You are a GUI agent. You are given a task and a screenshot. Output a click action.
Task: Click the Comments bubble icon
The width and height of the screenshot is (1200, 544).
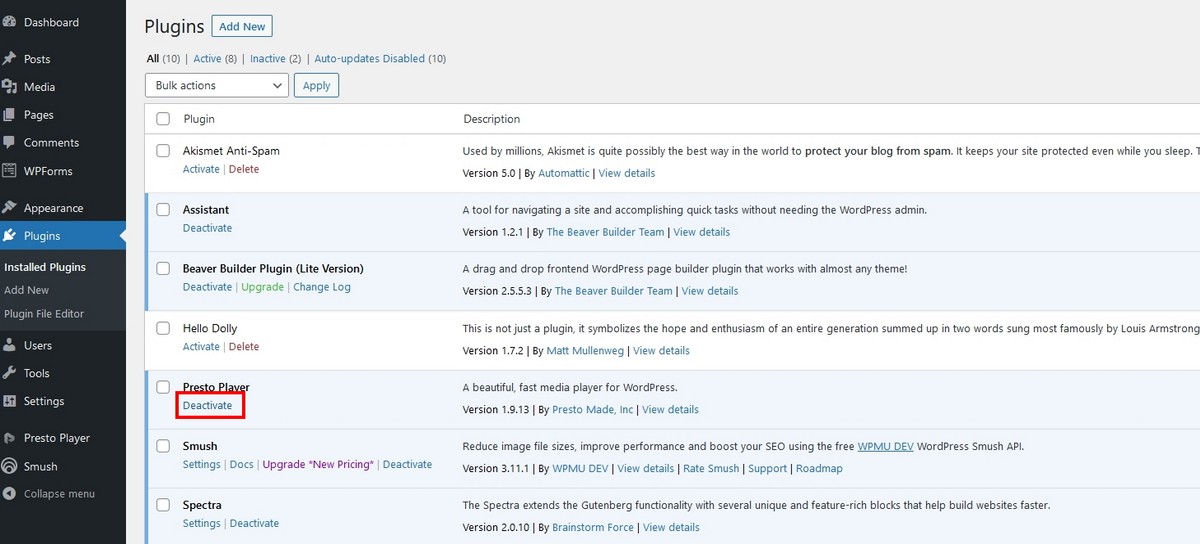pos(9,143)
